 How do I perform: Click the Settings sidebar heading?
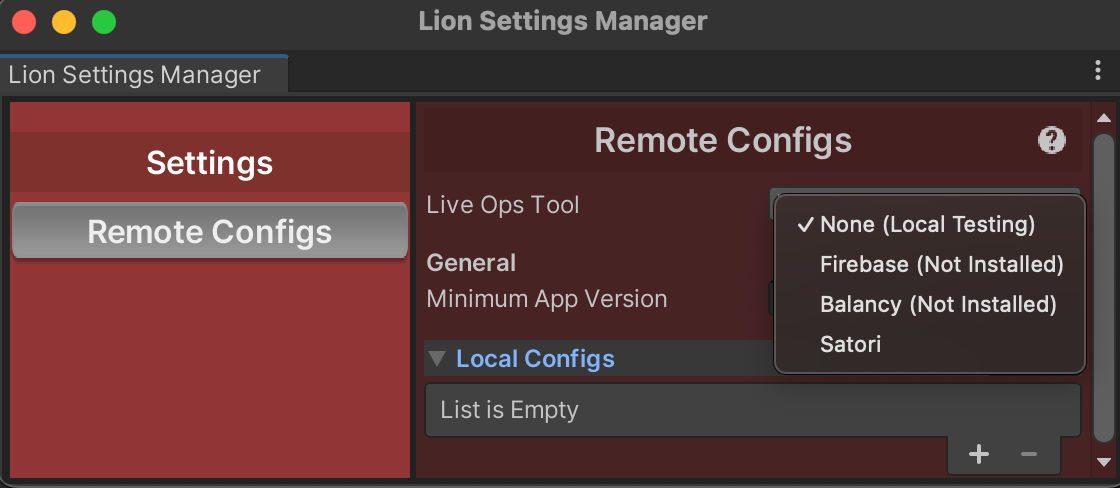(210, 163)
